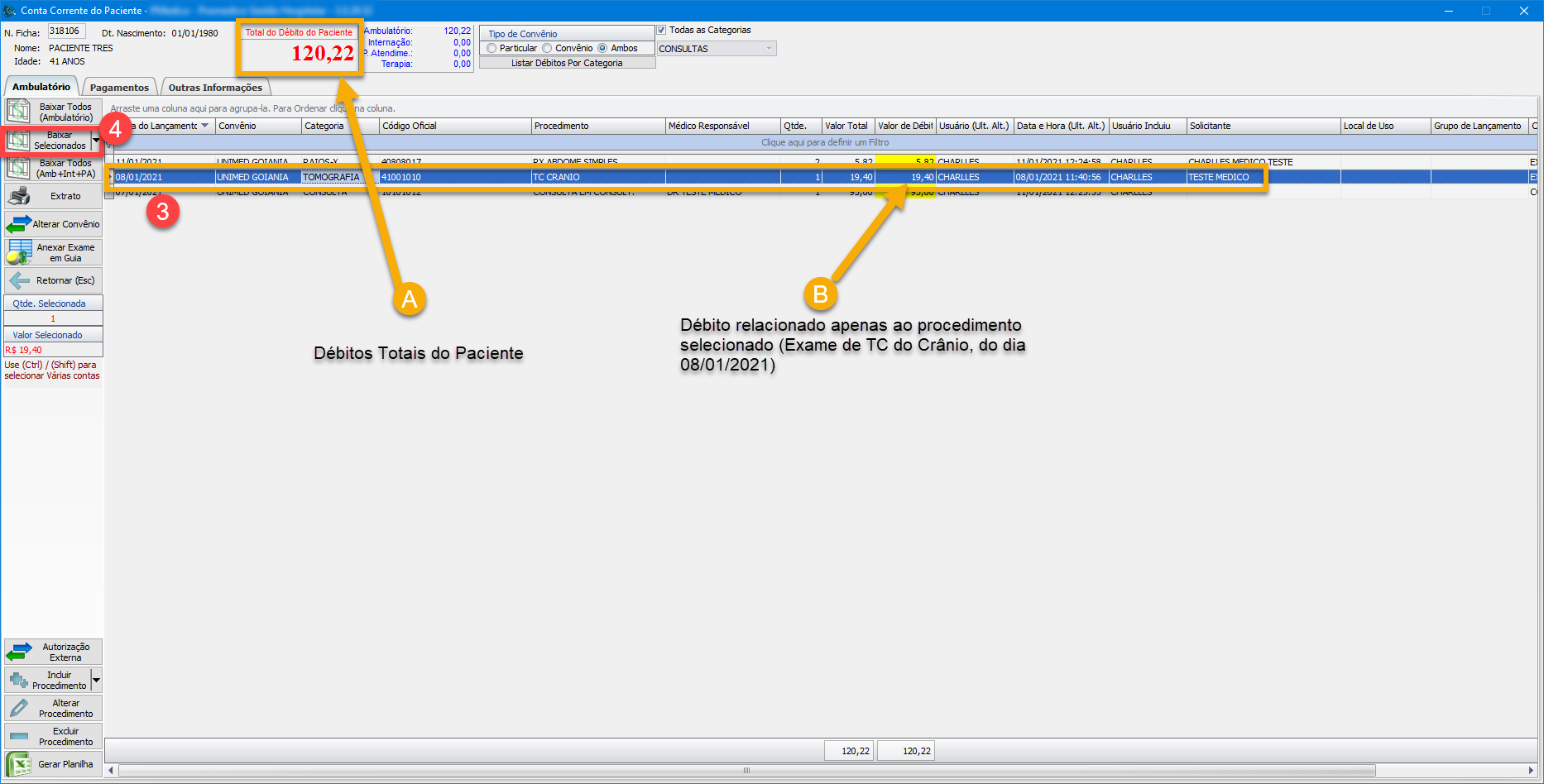Screen dimensions: 1544x784
Task: Click the Baixar Todos (Ambulatório) icon
Action: pyautogui.click(x=19, y=112)
